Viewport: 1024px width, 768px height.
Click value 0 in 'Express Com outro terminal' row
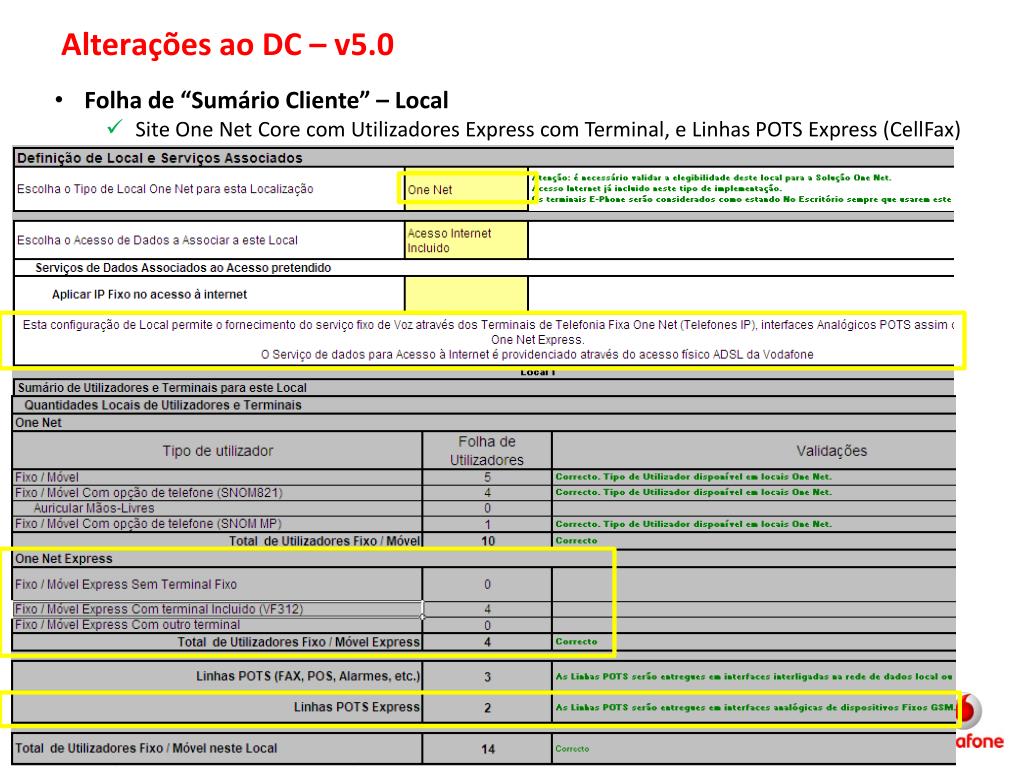click(x=487, y=626)
